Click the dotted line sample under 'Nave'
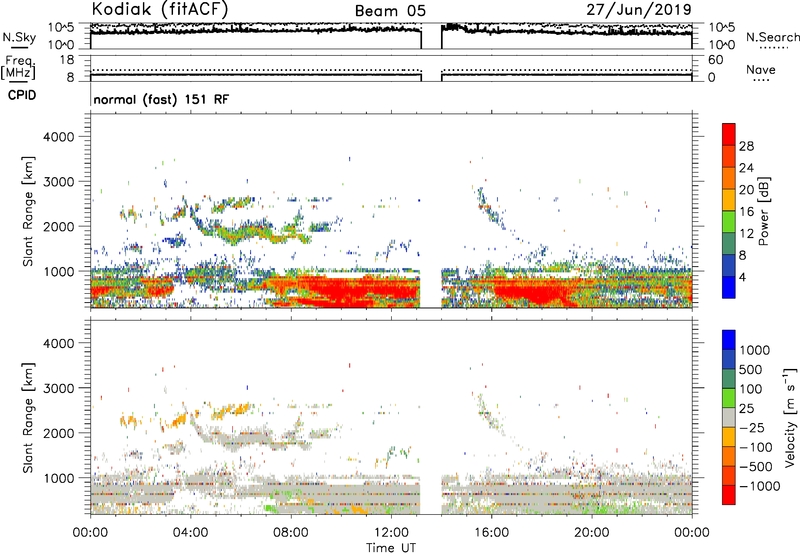800x554 pixels. coord(761,80)
